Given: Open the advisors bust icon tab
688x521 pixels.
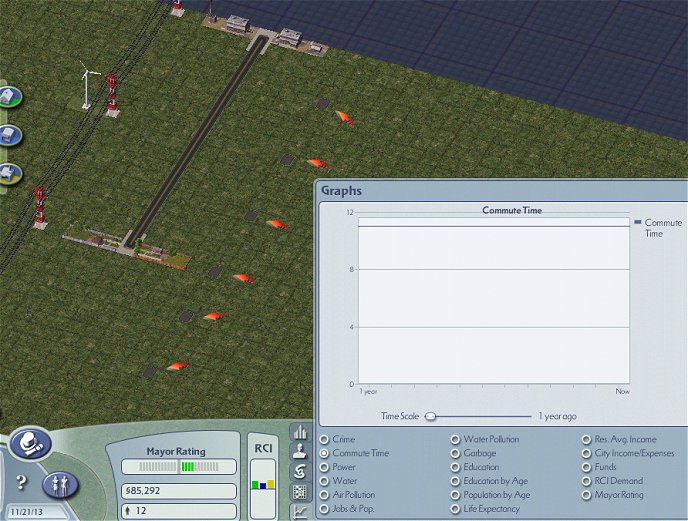Looking at the screenshot, I should pyautogui.click(x=300, y=452).
